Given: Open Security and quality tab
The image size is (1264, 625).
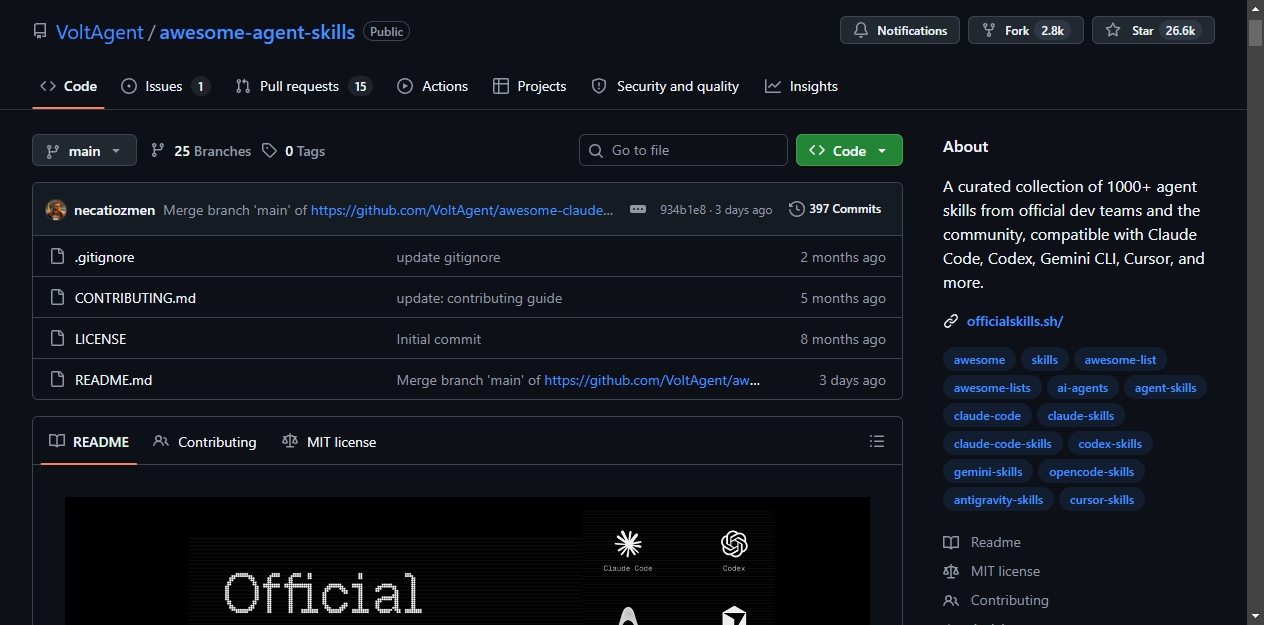Looking at the screenshot, I should [665, 86].
